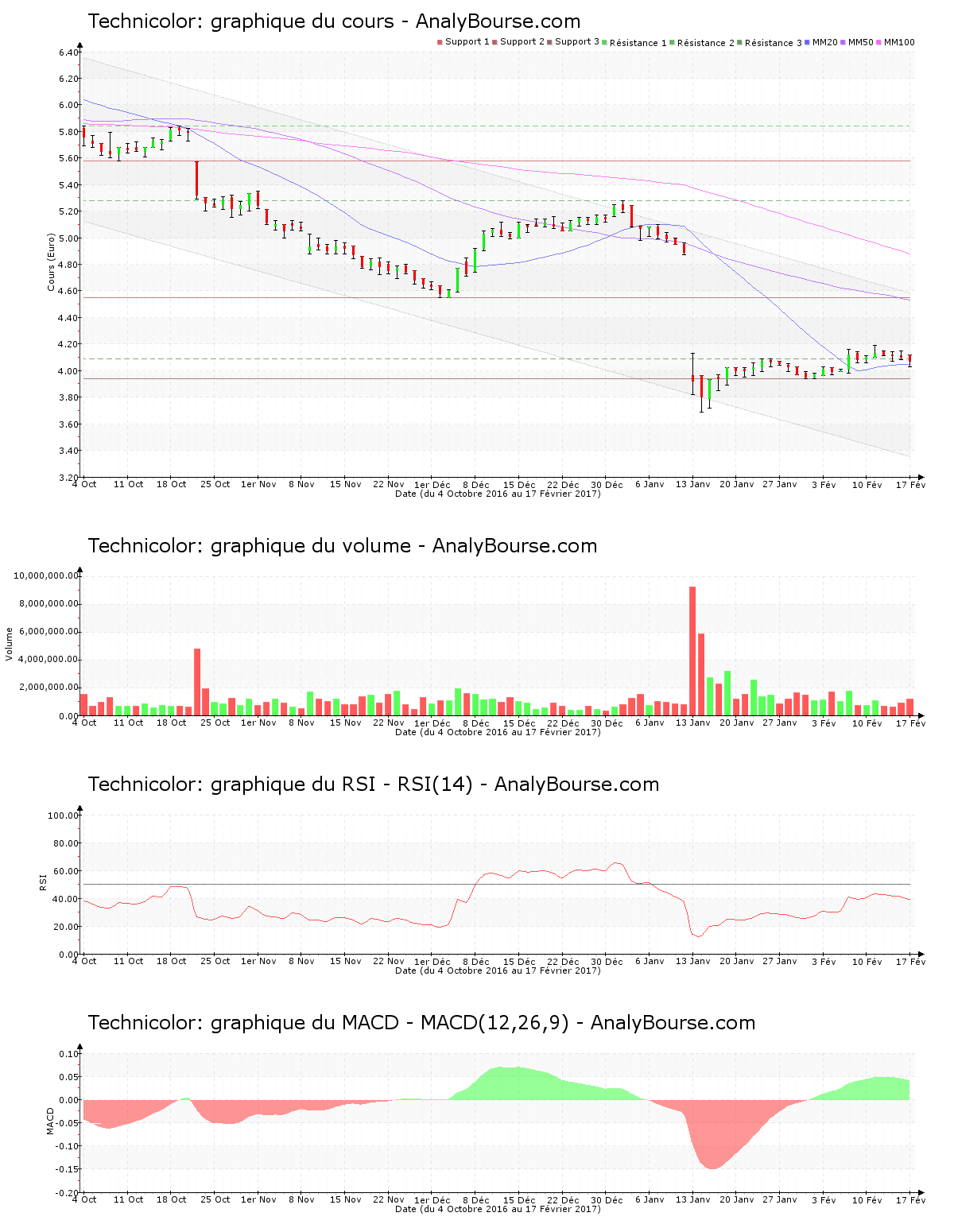Click the Support 2 legend entry
954x1232 pixels.
click(x=518, y=42)
